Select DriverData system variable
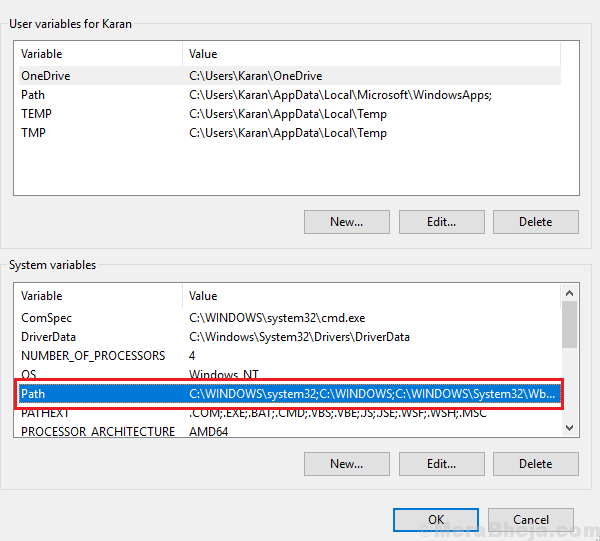 290,337
